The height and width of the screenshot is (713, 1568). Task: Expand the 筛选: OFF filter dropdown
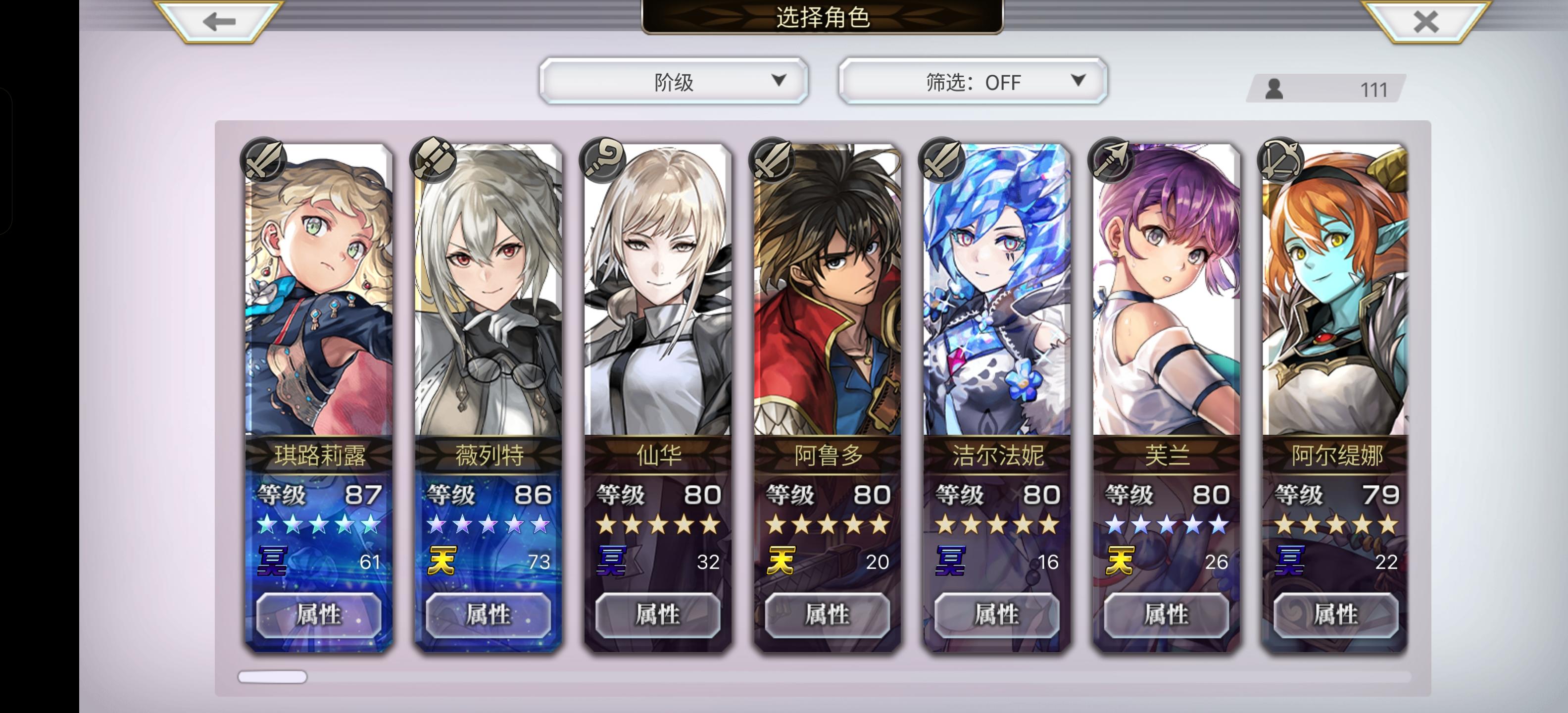tap(973, 81)
